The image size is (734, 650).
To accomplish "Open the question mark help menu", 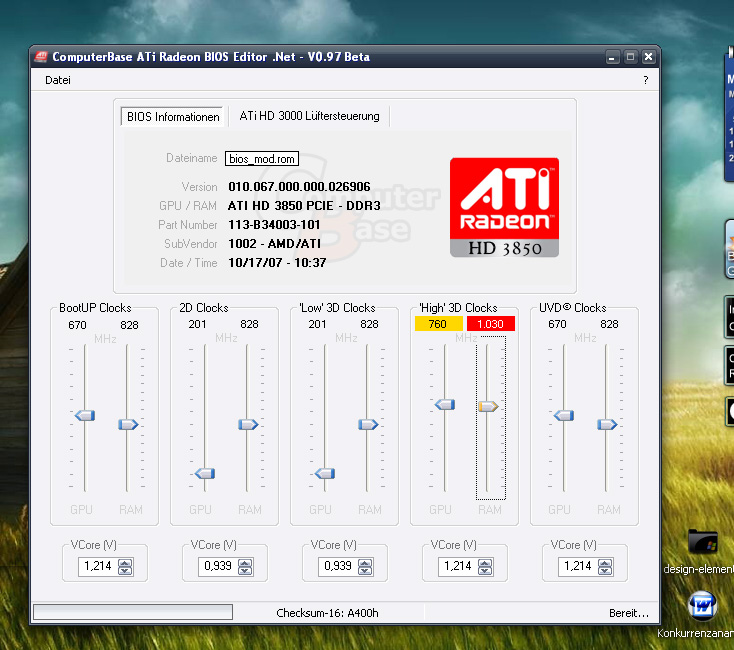I will click(x=646, y=80).
